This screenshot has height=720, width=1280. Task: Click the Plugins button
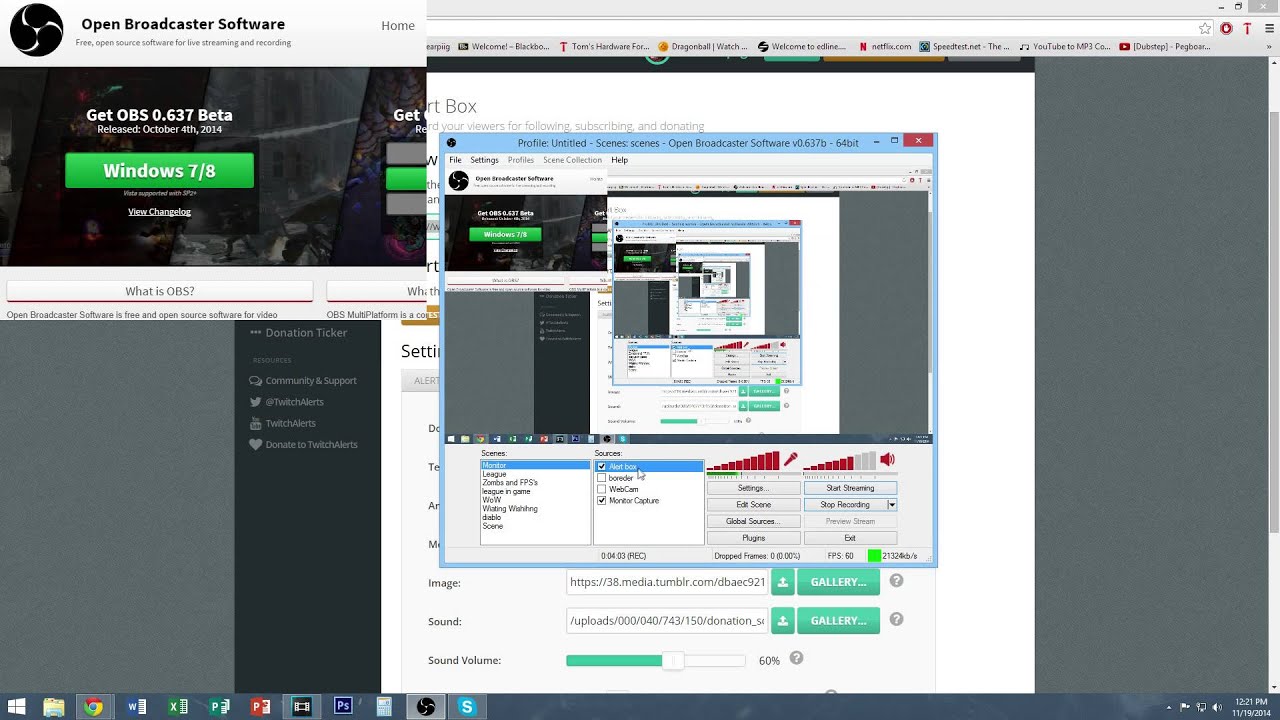753,538
